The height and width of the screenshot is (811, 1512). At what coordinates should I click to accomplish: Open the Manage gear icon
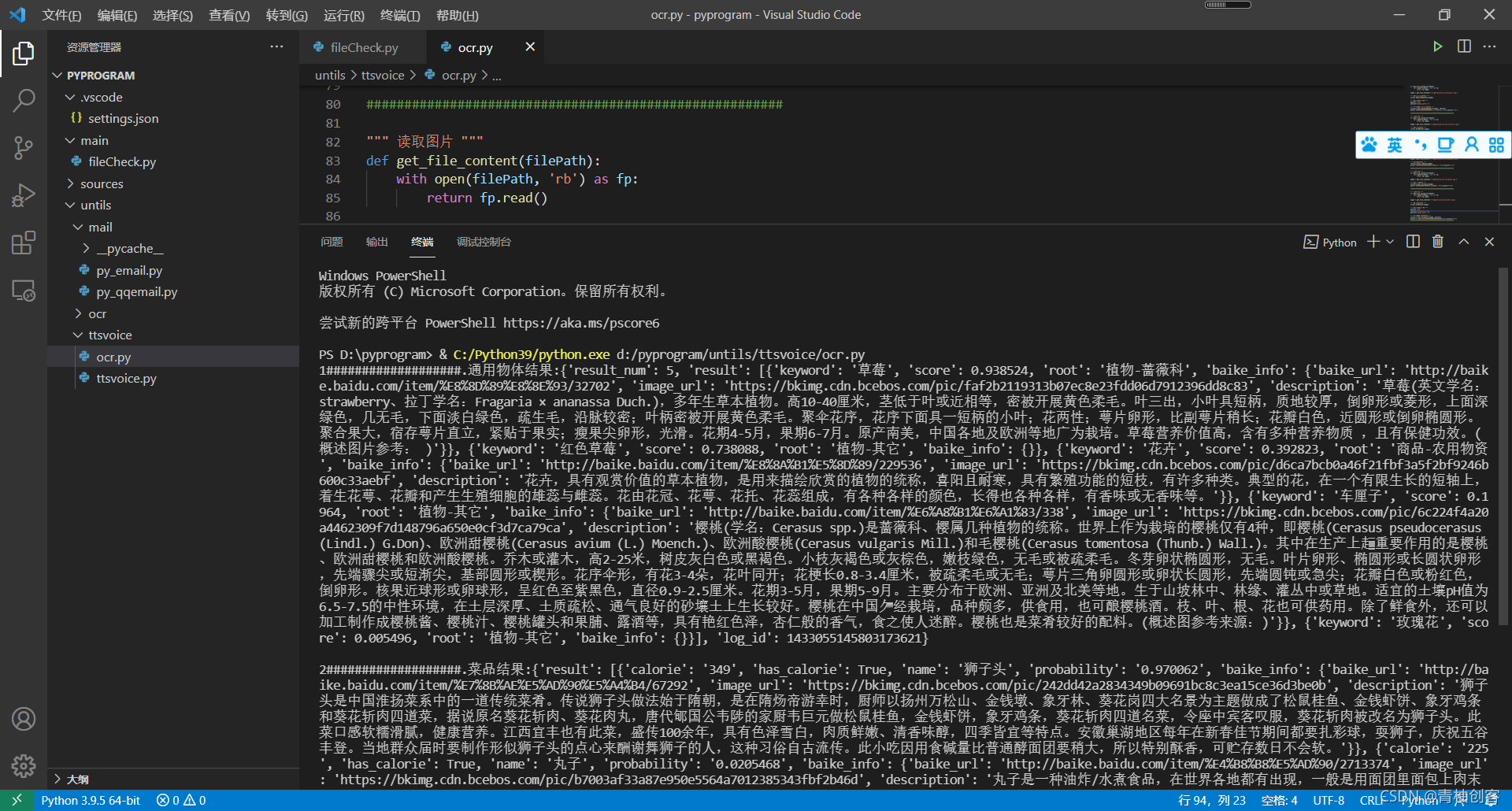click(x=24, y=765)
